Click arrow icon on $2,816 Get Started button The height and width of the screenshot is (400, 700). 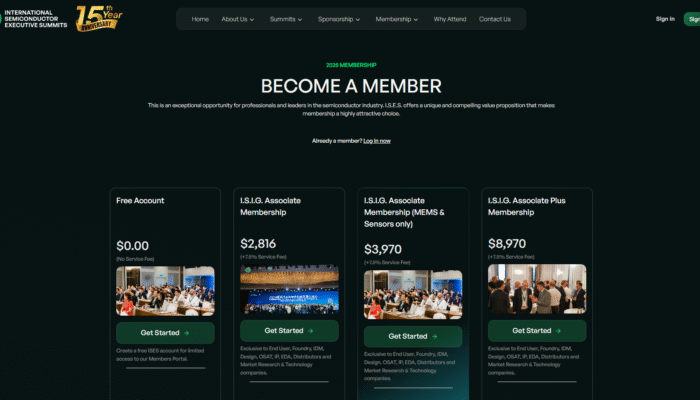coord(311,331)
